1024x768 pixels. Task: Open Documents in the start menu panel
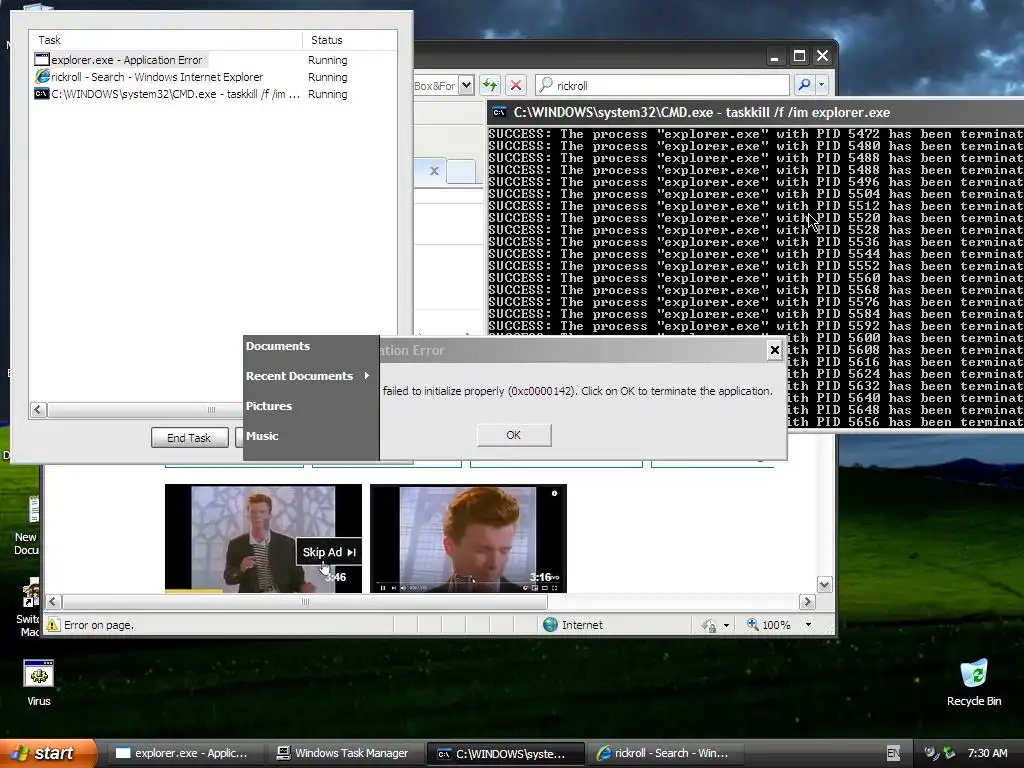pyautogui.click(x=278, y=345)
